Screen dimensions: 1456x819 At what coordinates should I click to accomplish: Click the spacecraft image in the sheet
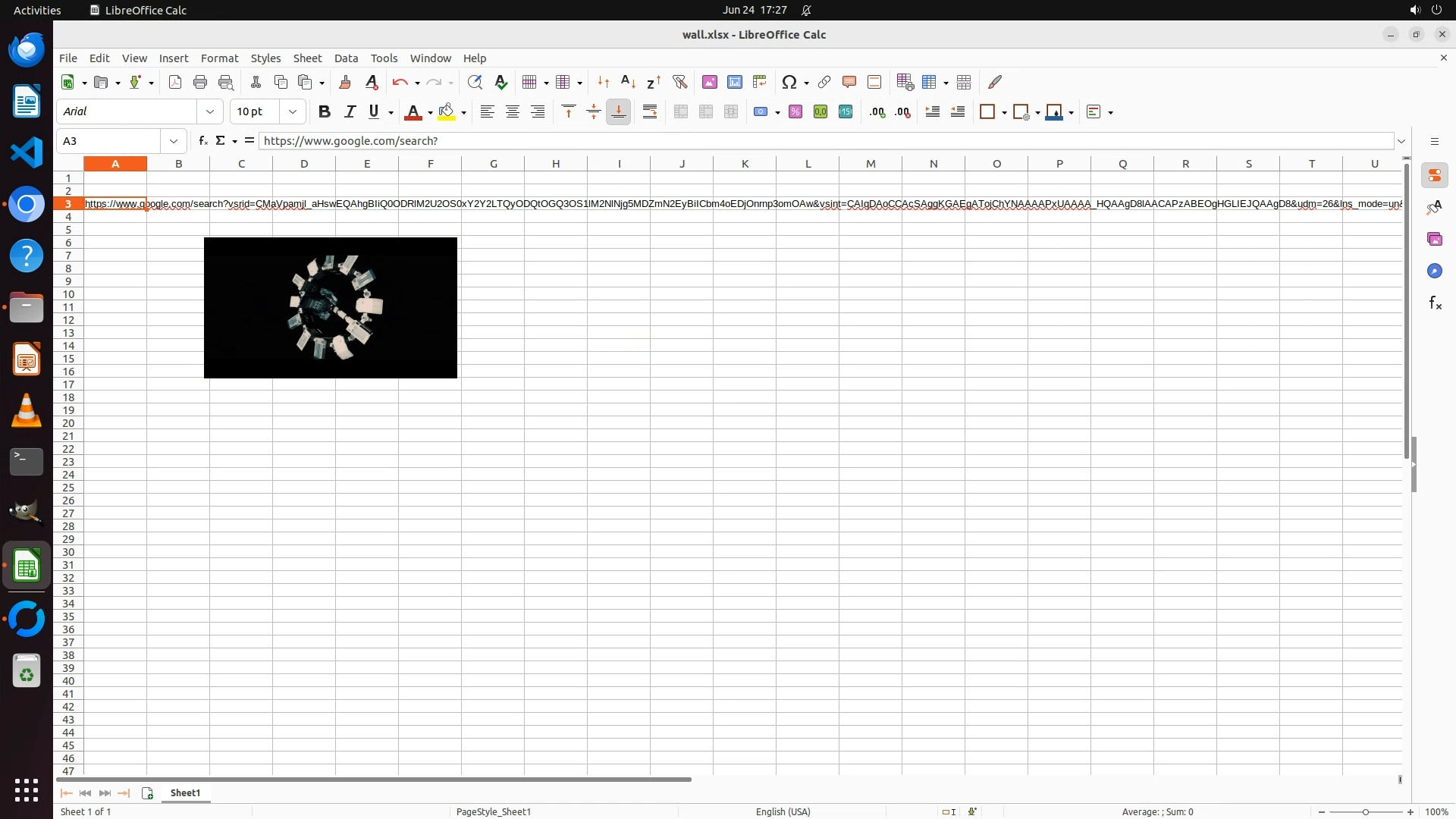(x=331, y=308)
